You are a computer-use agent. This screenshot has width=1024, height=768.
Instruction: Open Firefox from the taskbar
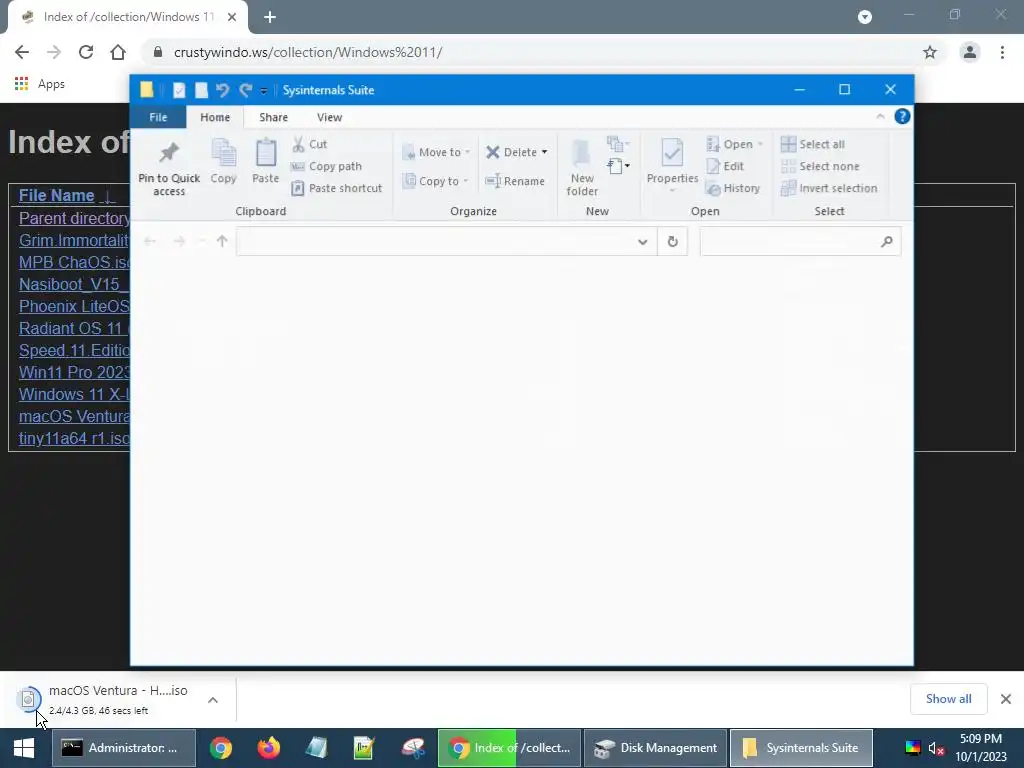point(268,748)
